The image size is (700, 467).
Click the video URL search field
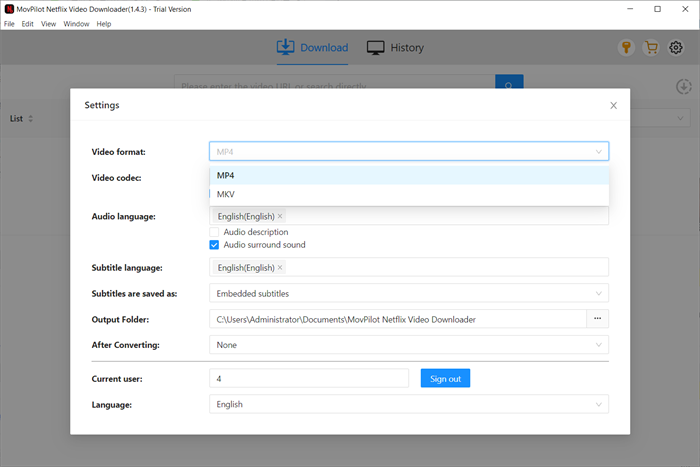point(334,82)
